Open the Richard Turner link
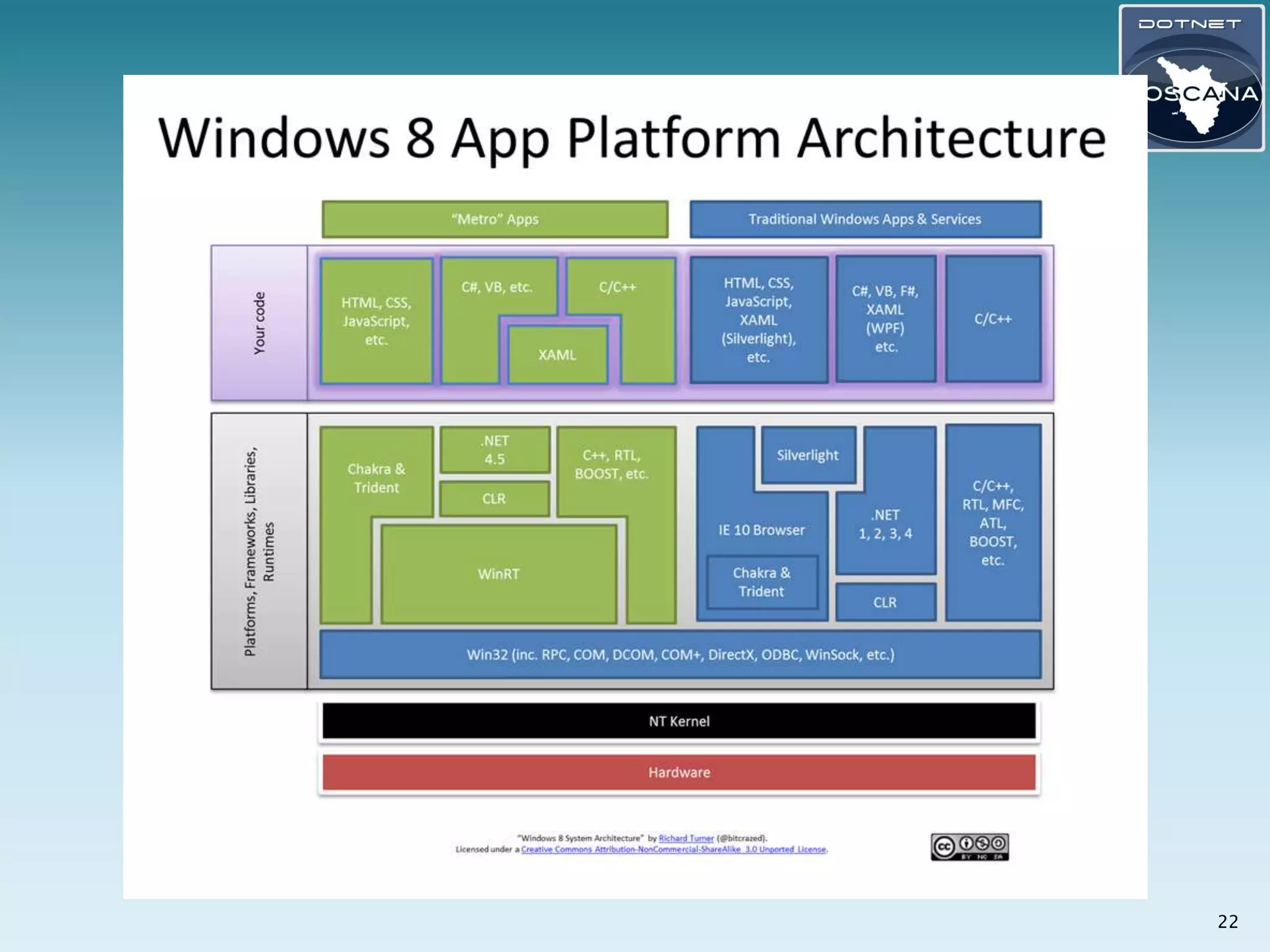This screenshot has height=952, width=1270. pyautogui.click(x=686, y=838)
